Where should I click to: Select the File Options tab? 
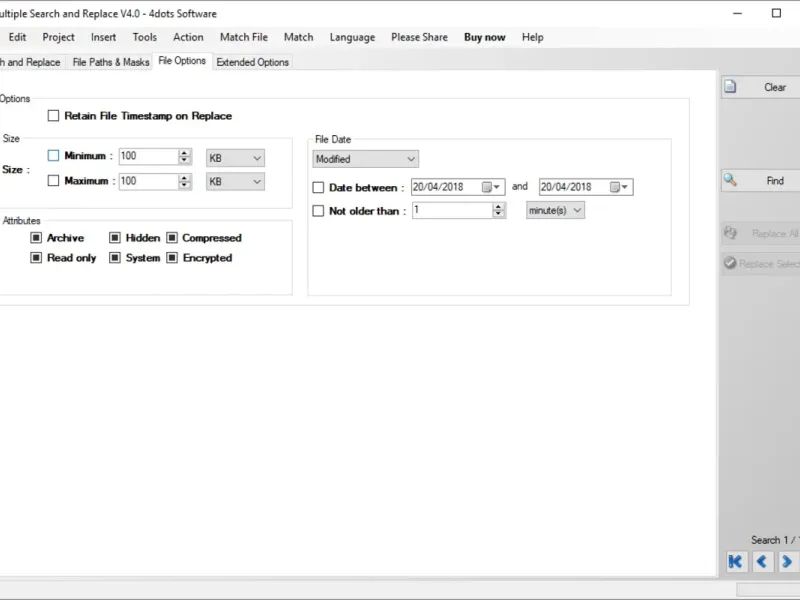pyautogui.click(x=182, y=61)
